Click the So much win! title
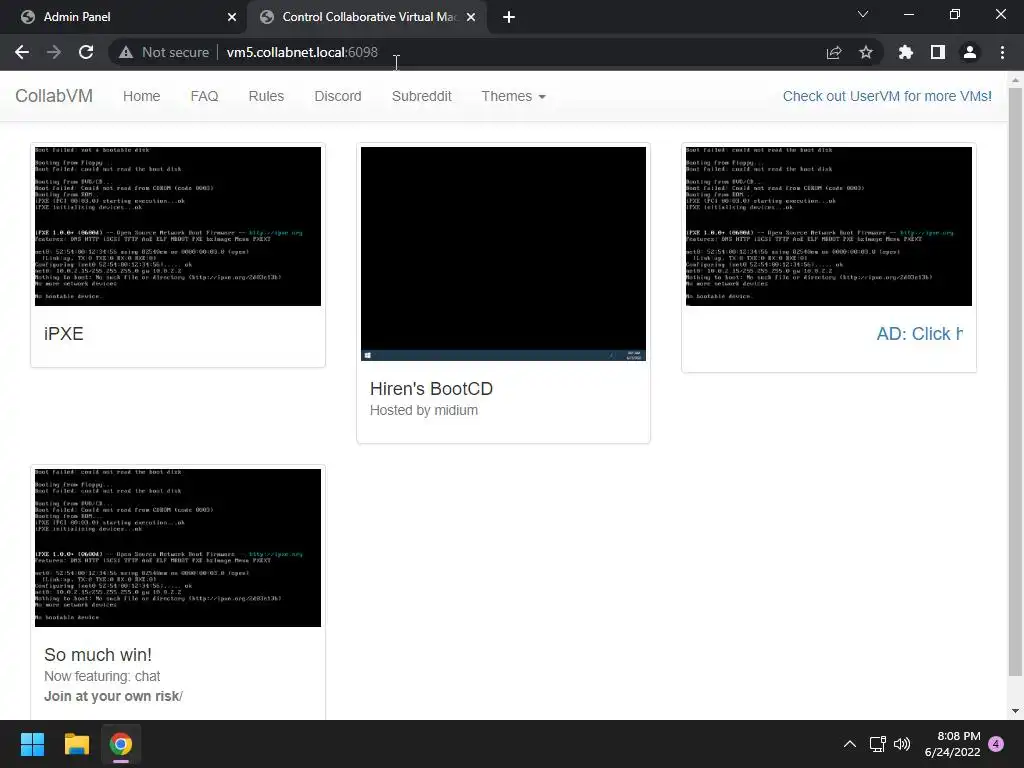Screen dimensions: 1024x768 coord(98,654)
